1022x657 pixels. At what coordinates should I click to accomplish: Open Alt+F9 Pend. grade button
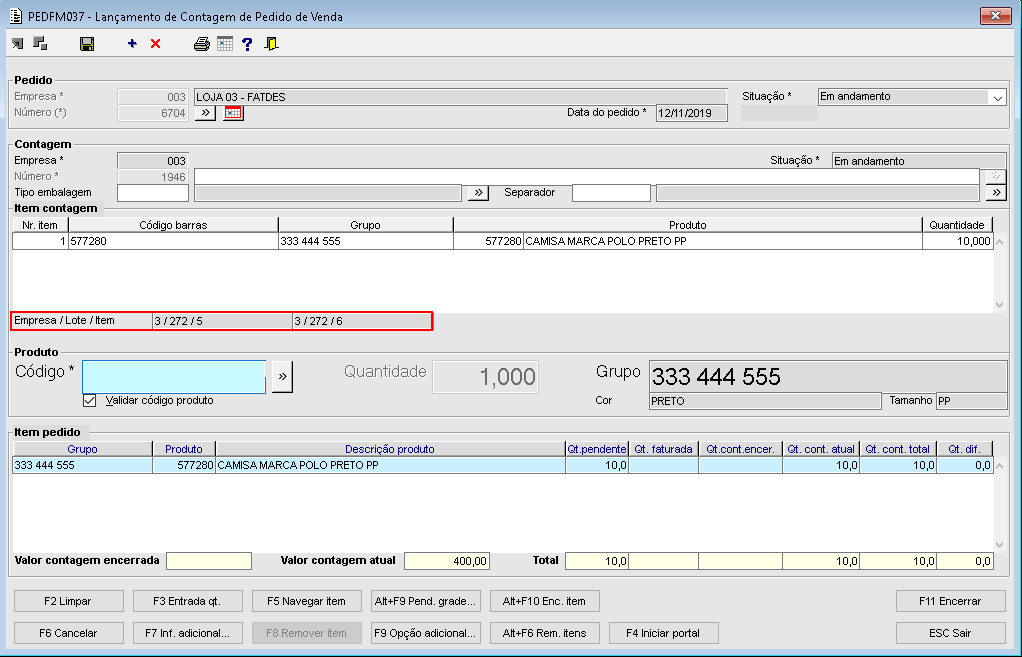[426, 601]
